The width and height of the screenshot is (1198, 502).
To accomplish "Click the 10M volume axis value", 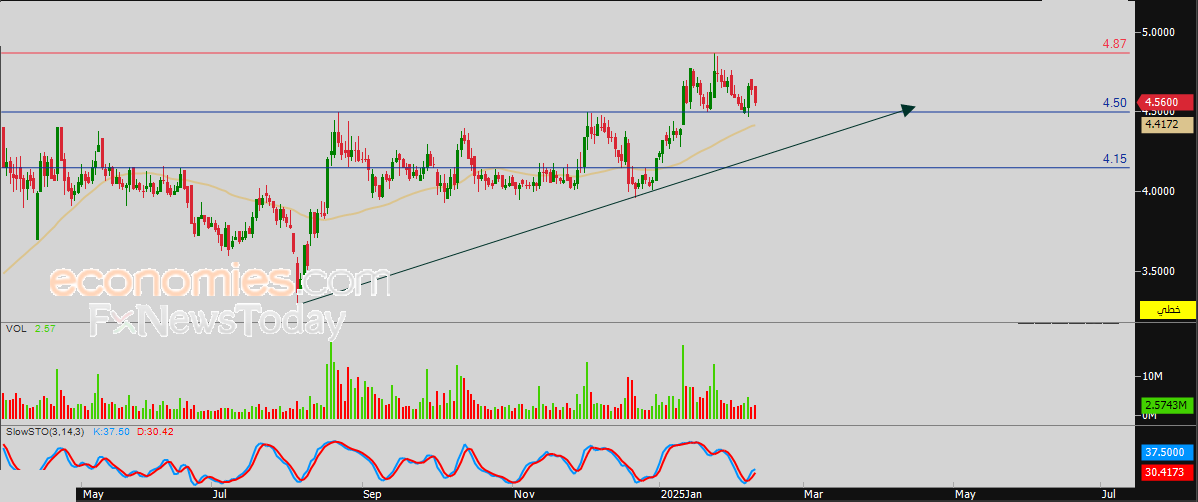I will pos(1152,377).
